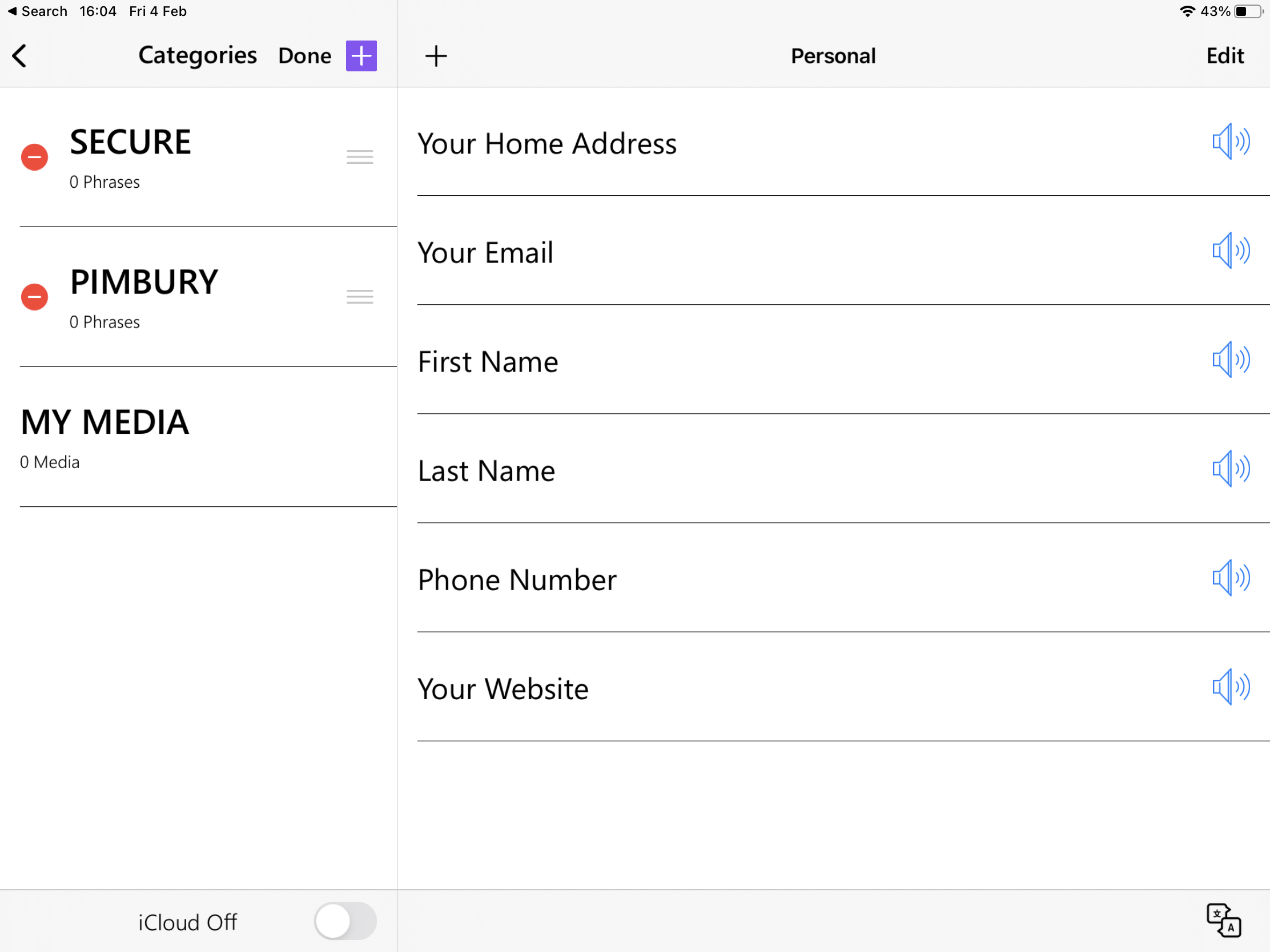Select the Phone Number phrase
This screenshot has width=1270, height=952.
[x=843, y=578]
